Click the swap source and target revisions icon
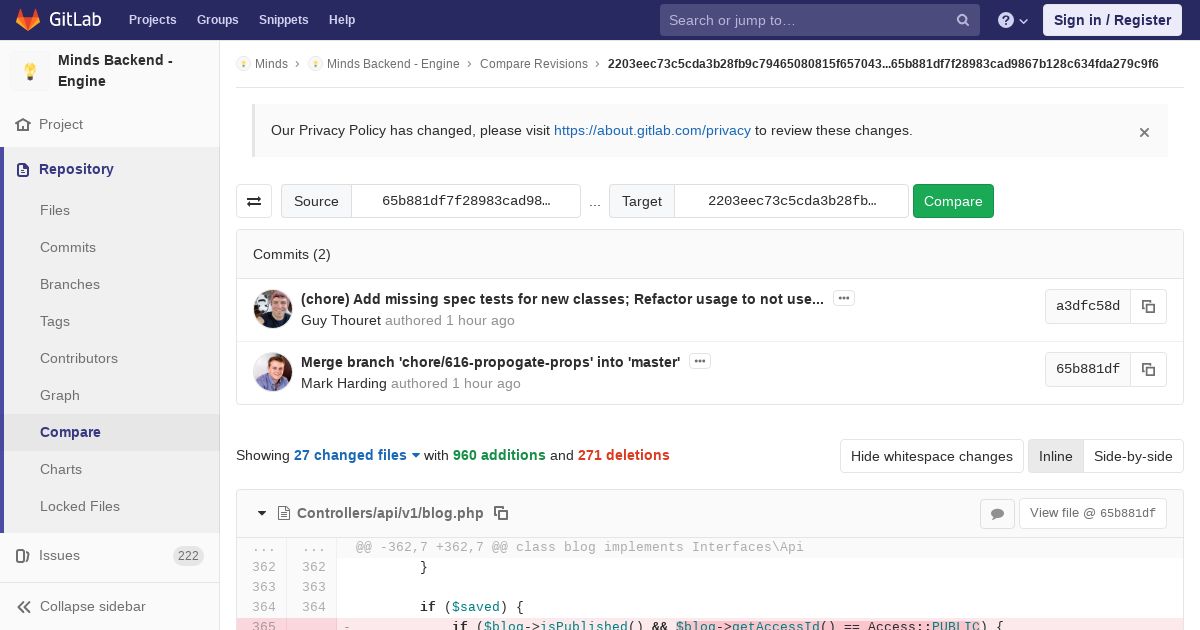Image resolution: width=1200 pixels, height=630 pixels. [254, 201]
